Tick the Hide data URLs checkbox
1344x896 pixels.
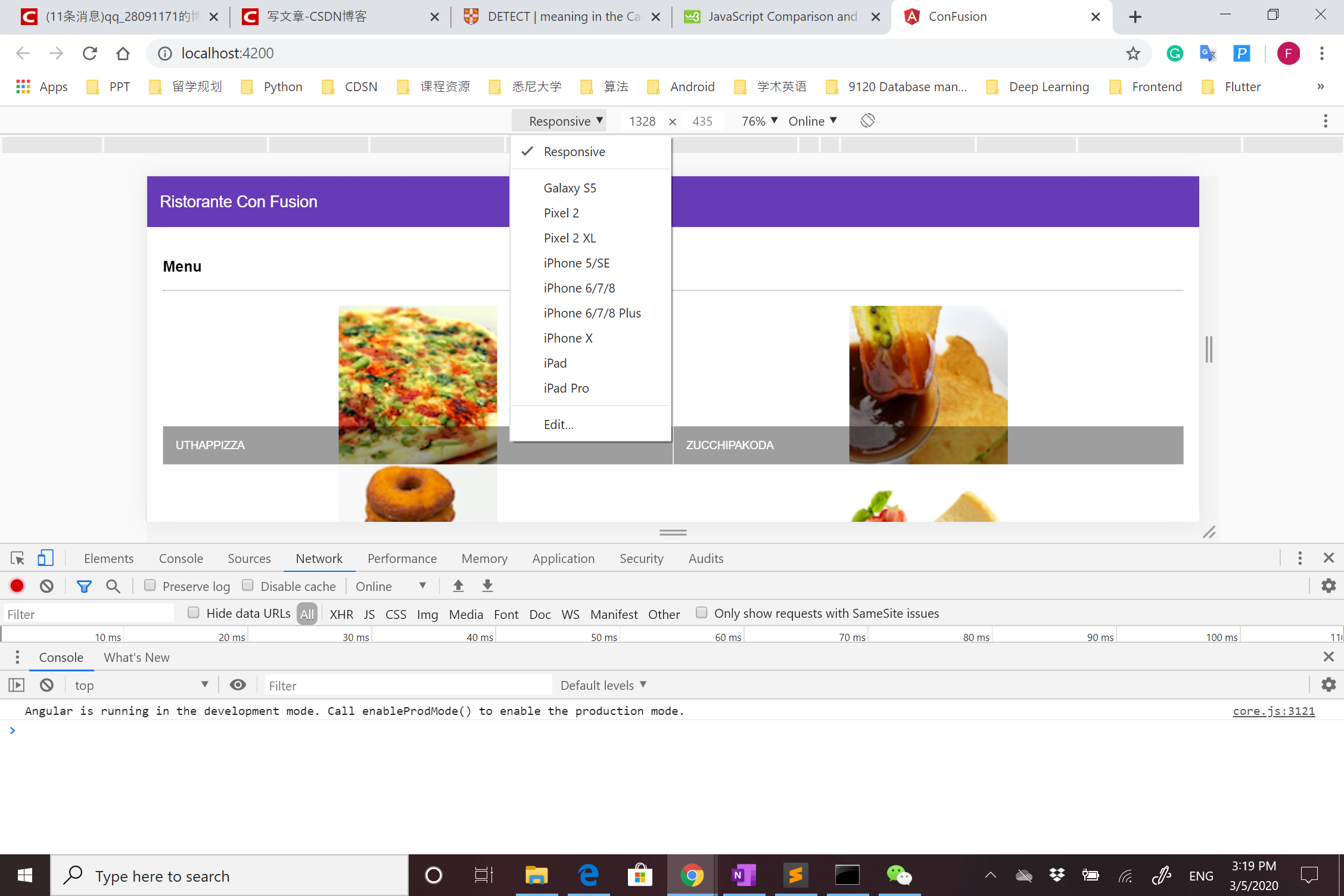click(x=194, y=612)
